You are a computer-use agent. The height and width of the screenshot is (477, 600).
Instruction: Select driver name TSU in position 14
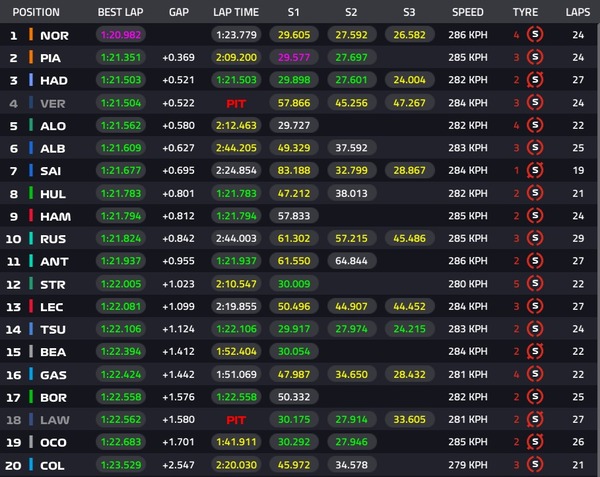point(53,328)
